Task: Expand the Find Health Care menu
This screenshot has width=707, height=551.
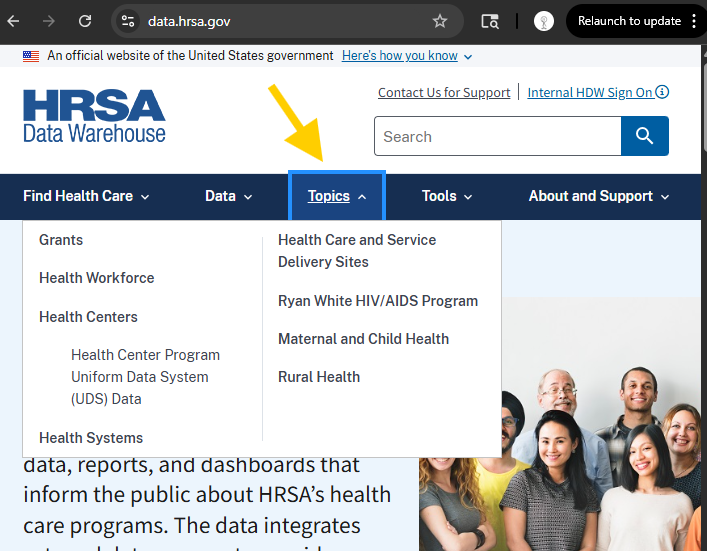Action: [x=86, y=196]
